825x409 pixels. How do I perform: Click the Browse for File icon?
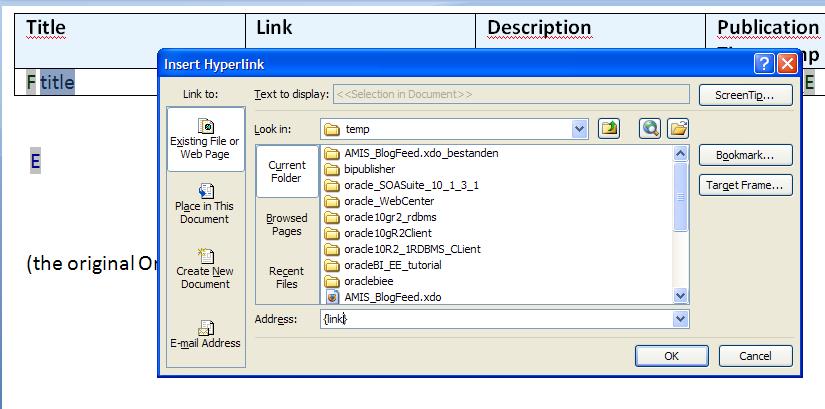point(678,128)
